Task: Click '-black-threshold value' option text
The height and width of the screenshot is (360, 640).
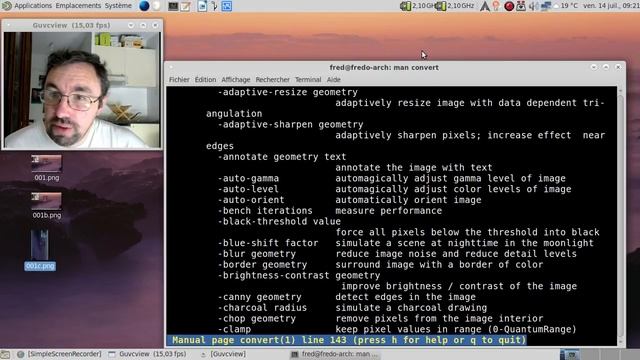Action: [x=279, y=222]
